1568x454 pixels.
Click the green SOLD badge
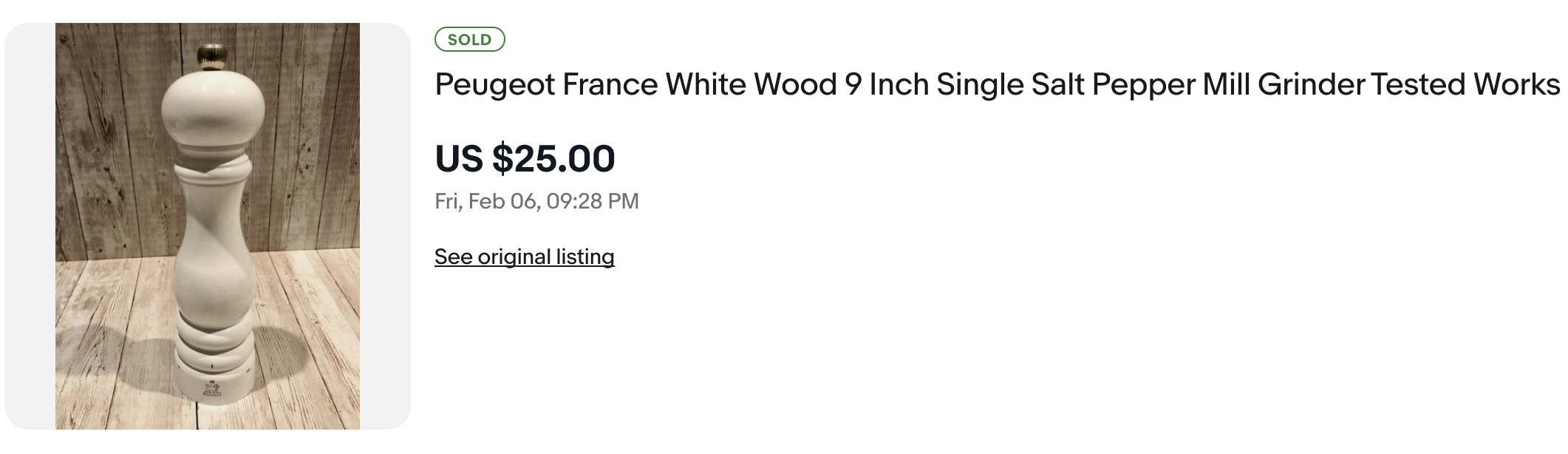[469, 40]
